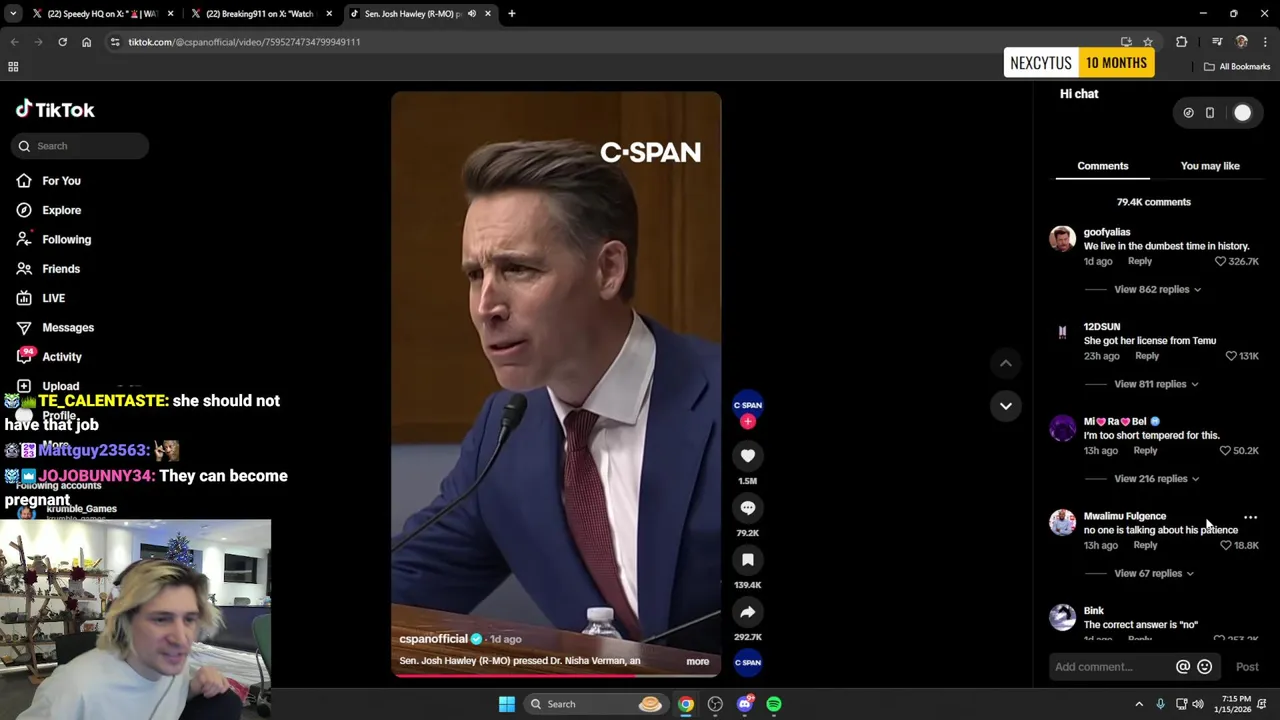Viewport: 1280px width, 720px height.
Task: Show hidden system tray icons
Action: (x=1139, y=704)
